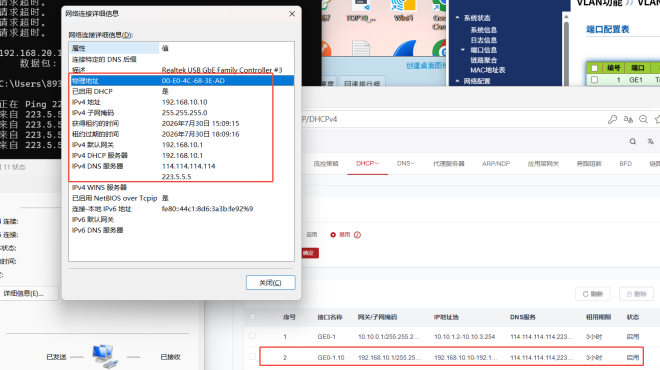This screenshot has height=370, width=660.
Task: Tick the select-all checkbox in DHCP table header
Action: [x=253, y=317]
